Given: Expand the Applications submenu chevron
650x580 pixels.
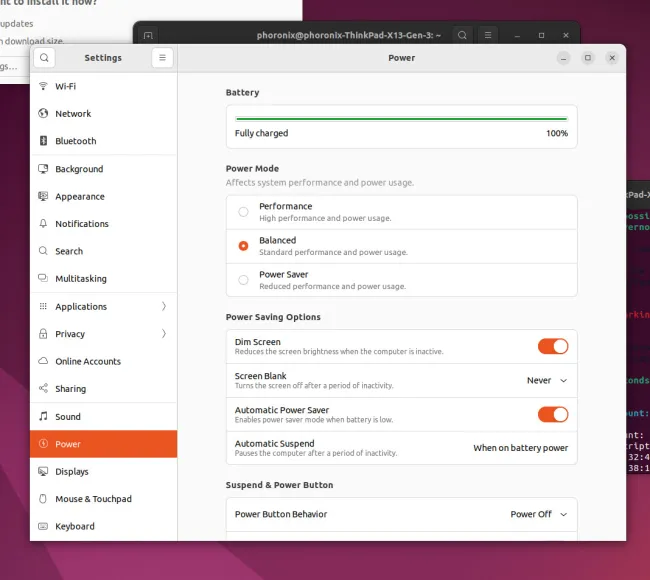Looking at the screenshot, I should pos(164,306).
